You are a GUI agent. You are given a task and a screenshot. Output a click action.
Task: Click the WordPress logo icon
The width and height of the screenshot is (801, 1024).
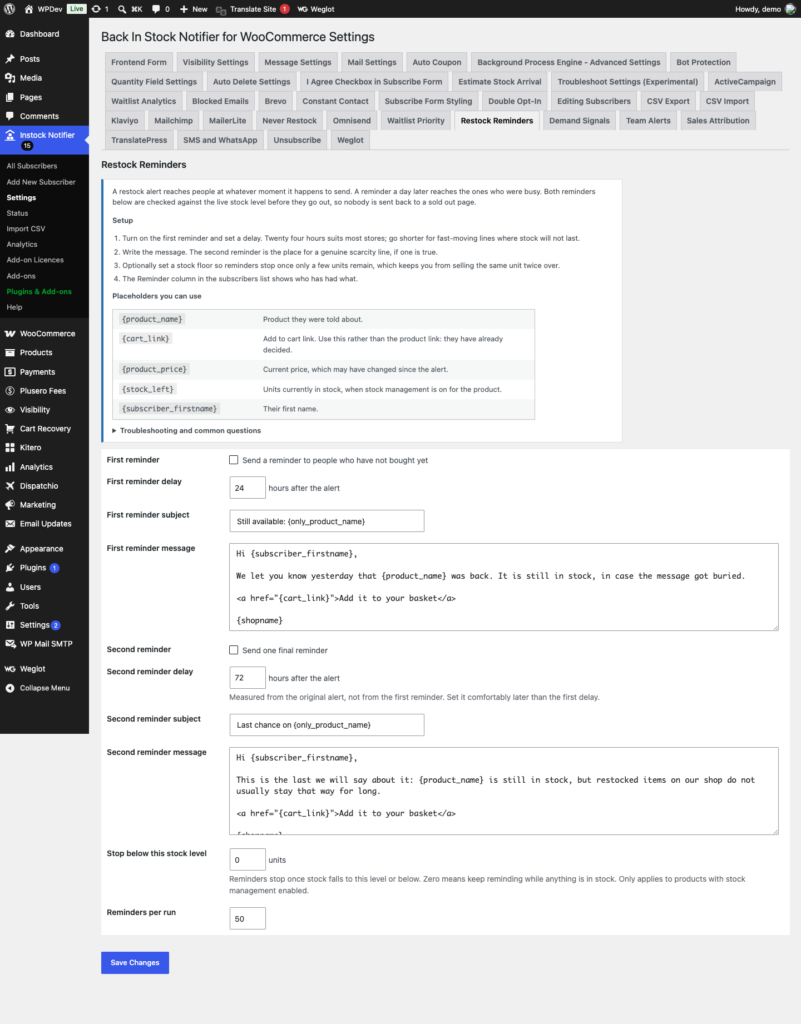(10, 9)
